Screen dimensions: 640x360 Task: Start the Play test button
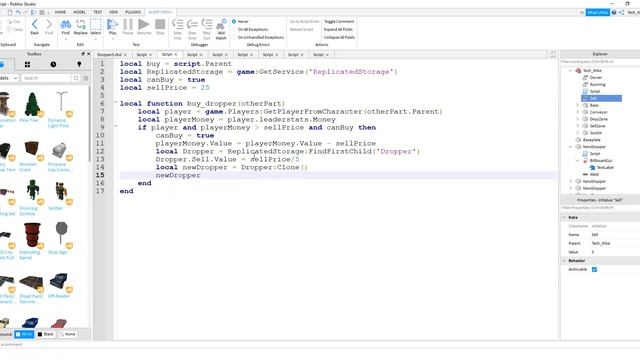click(112, 27)
